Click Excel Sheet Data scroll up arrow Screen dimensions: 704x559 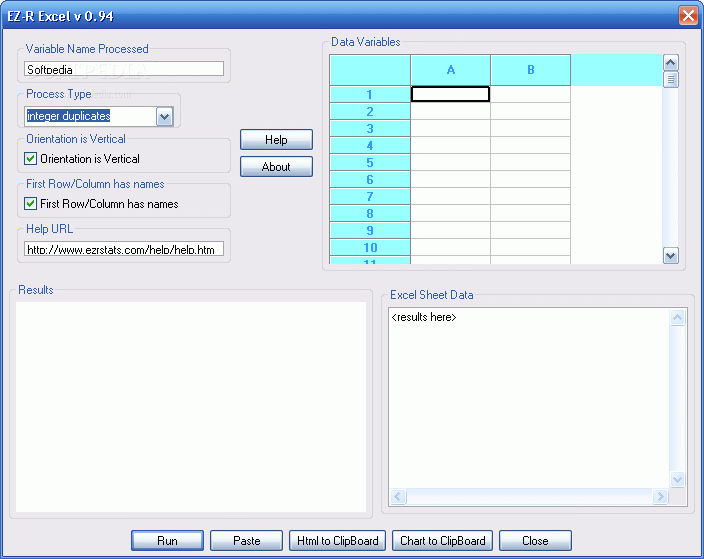tap(677, 318)
